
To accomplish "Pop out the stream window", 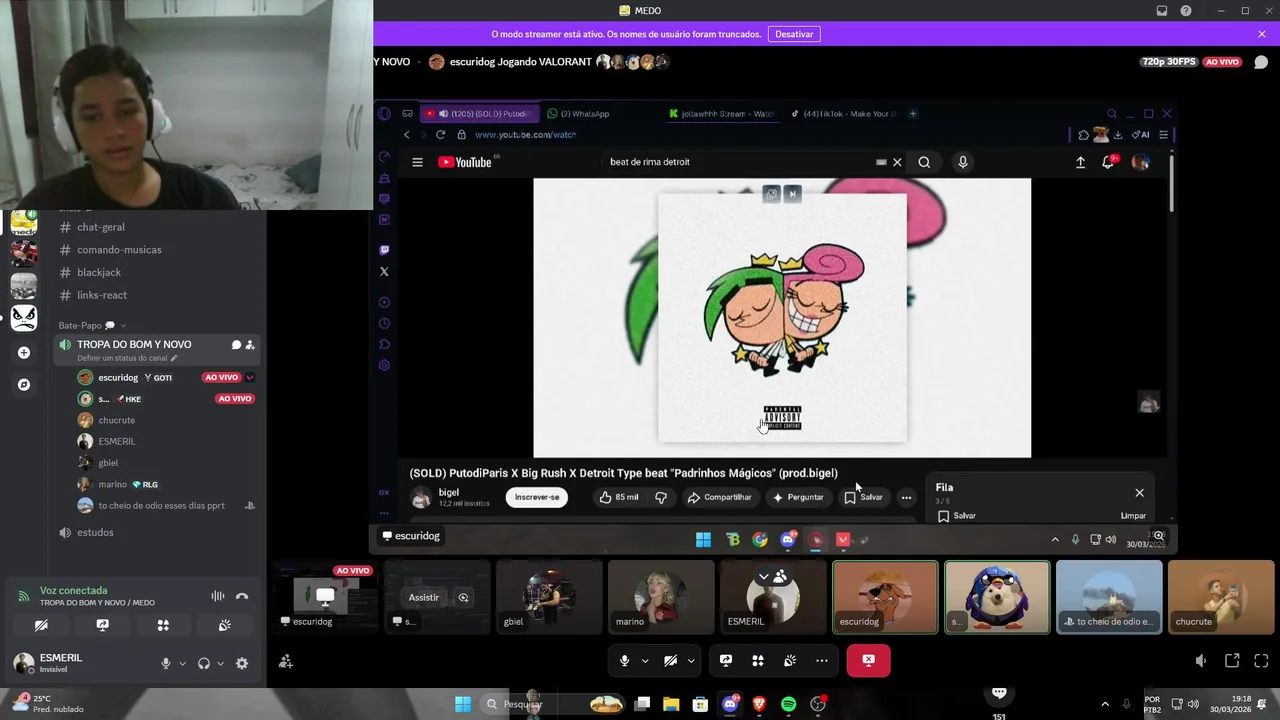I will coord(1232,661).
